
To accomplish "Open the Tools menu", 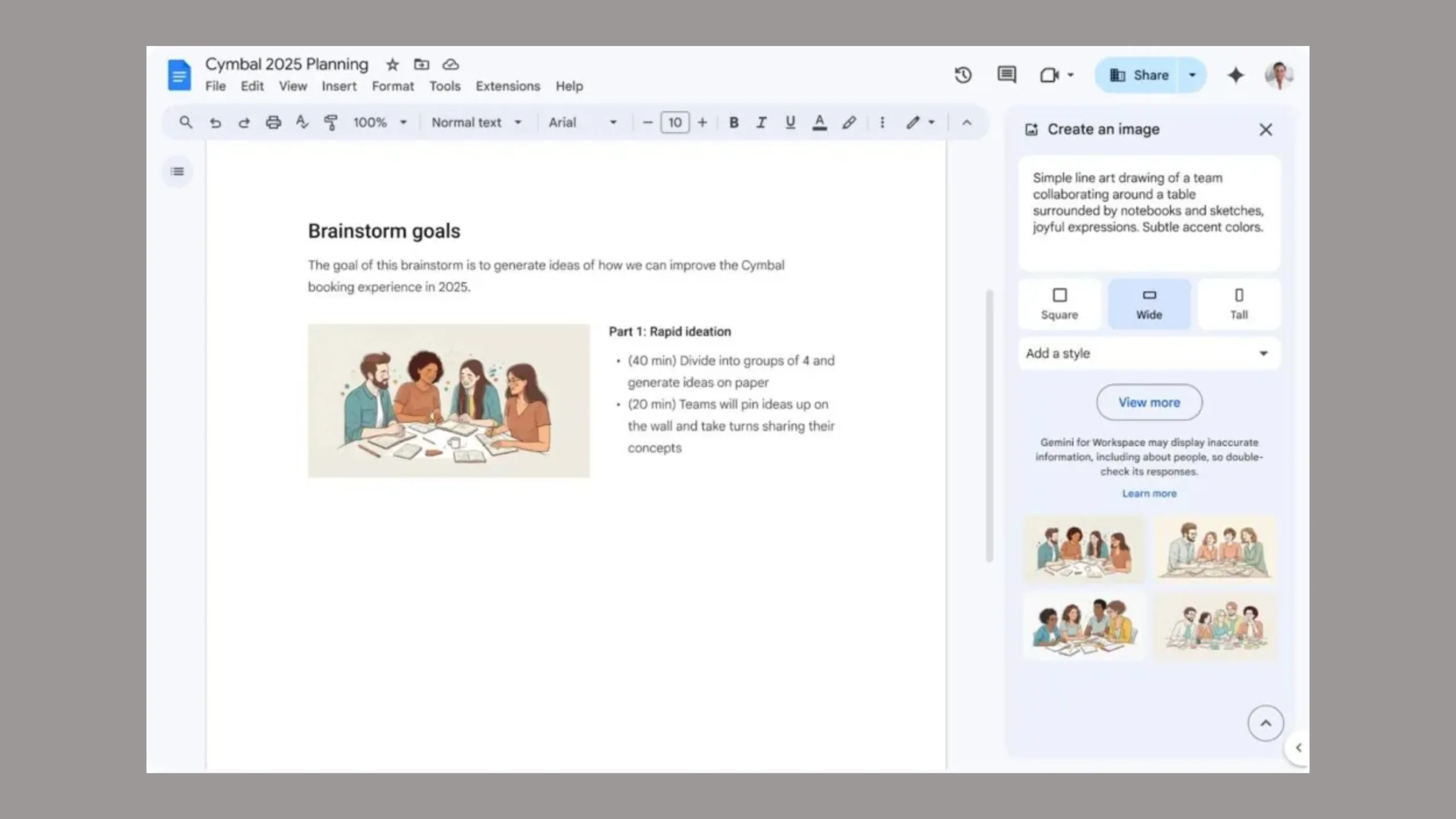I will click(445, 86).
